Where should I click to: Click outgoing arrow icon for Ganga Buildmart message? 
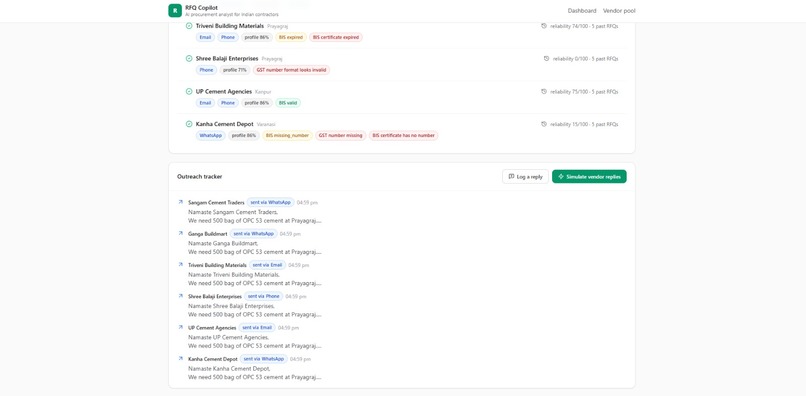[x=180, y=233]
